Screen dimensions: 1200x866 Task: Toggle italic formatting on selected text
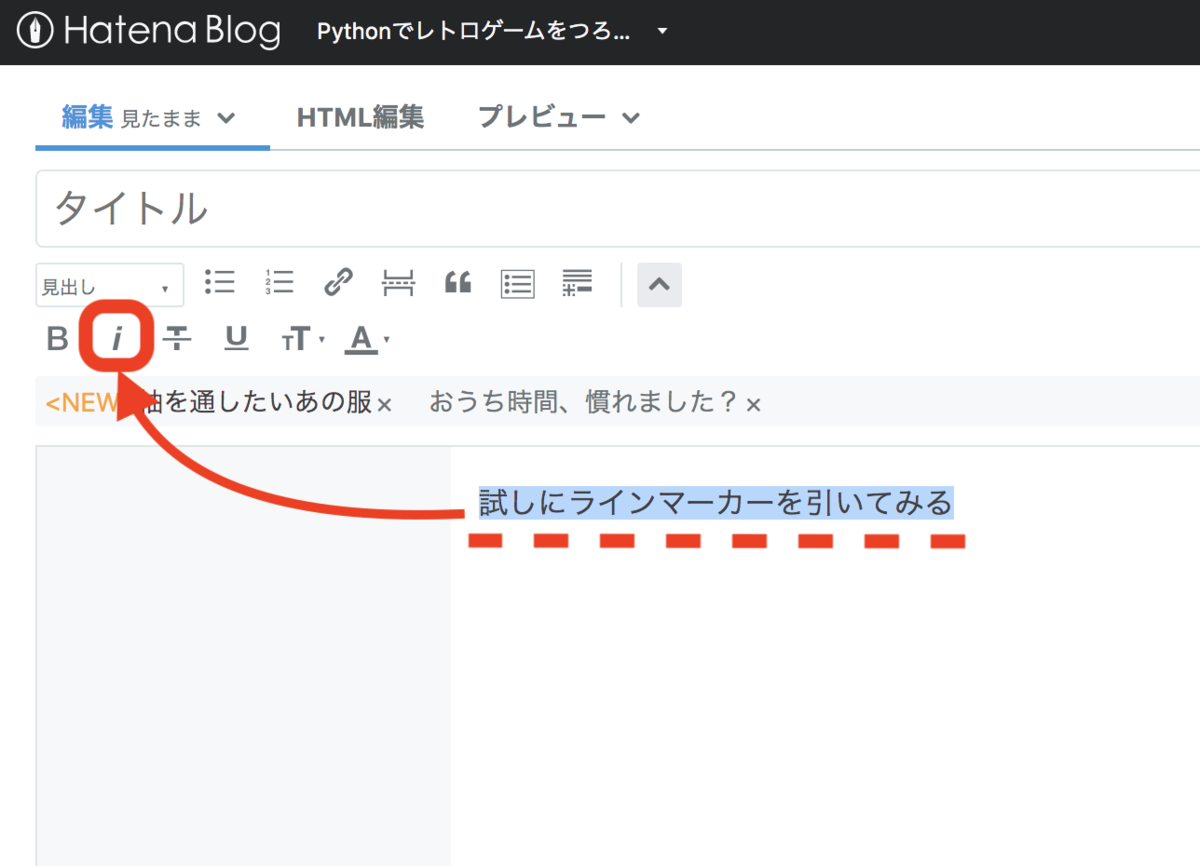[117, 339]
